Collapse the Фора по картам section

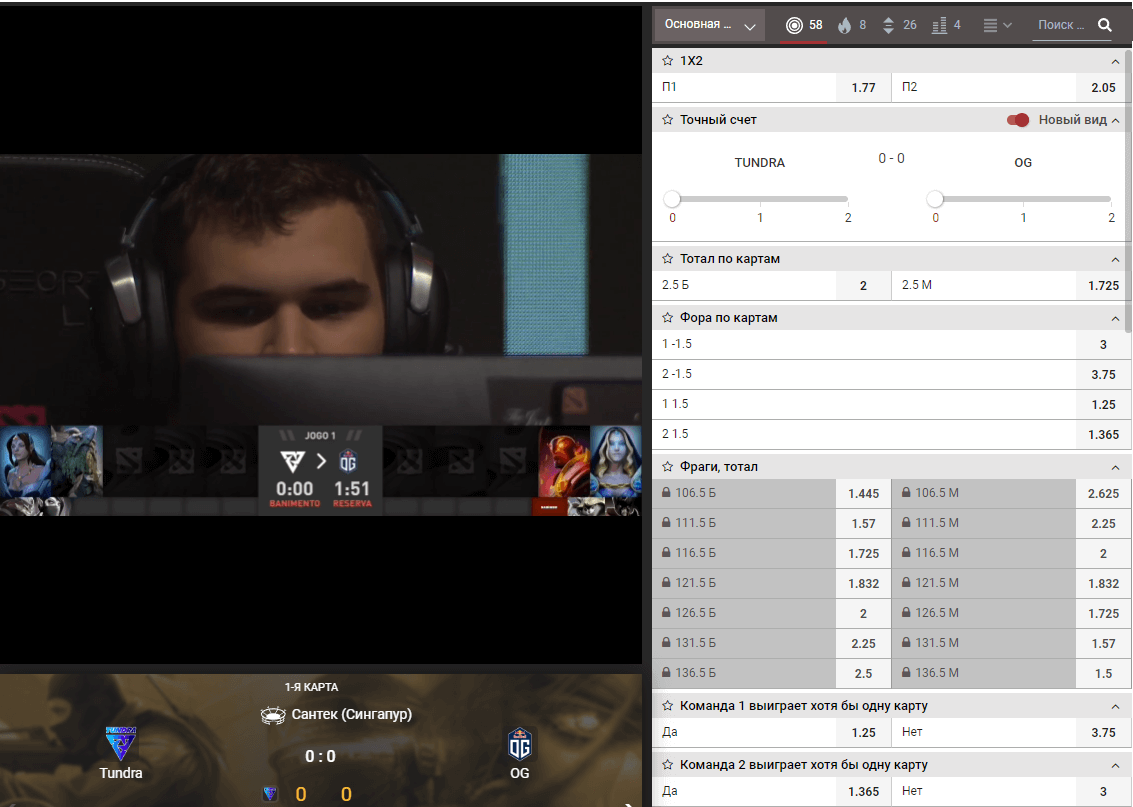1115,319
